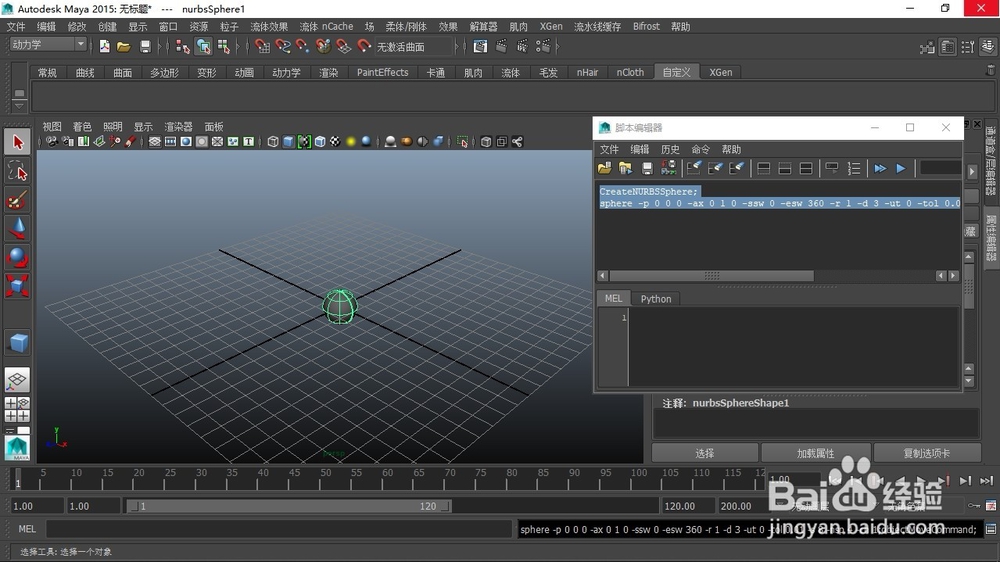Execute all script with double arrow
Image resolution: width=1000 pixels, height=562 pixels.
880,168
